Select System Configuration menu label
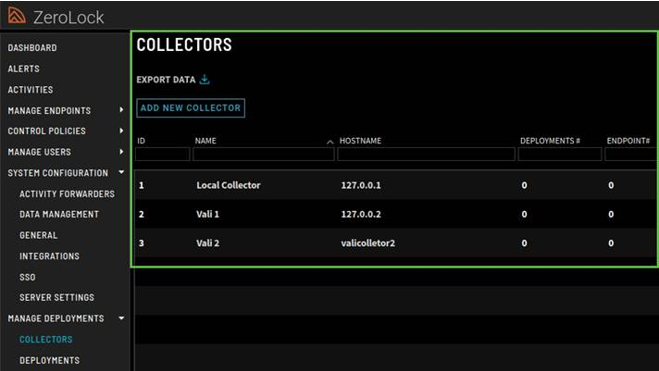The image size is (659, 371). pos(58,173)
